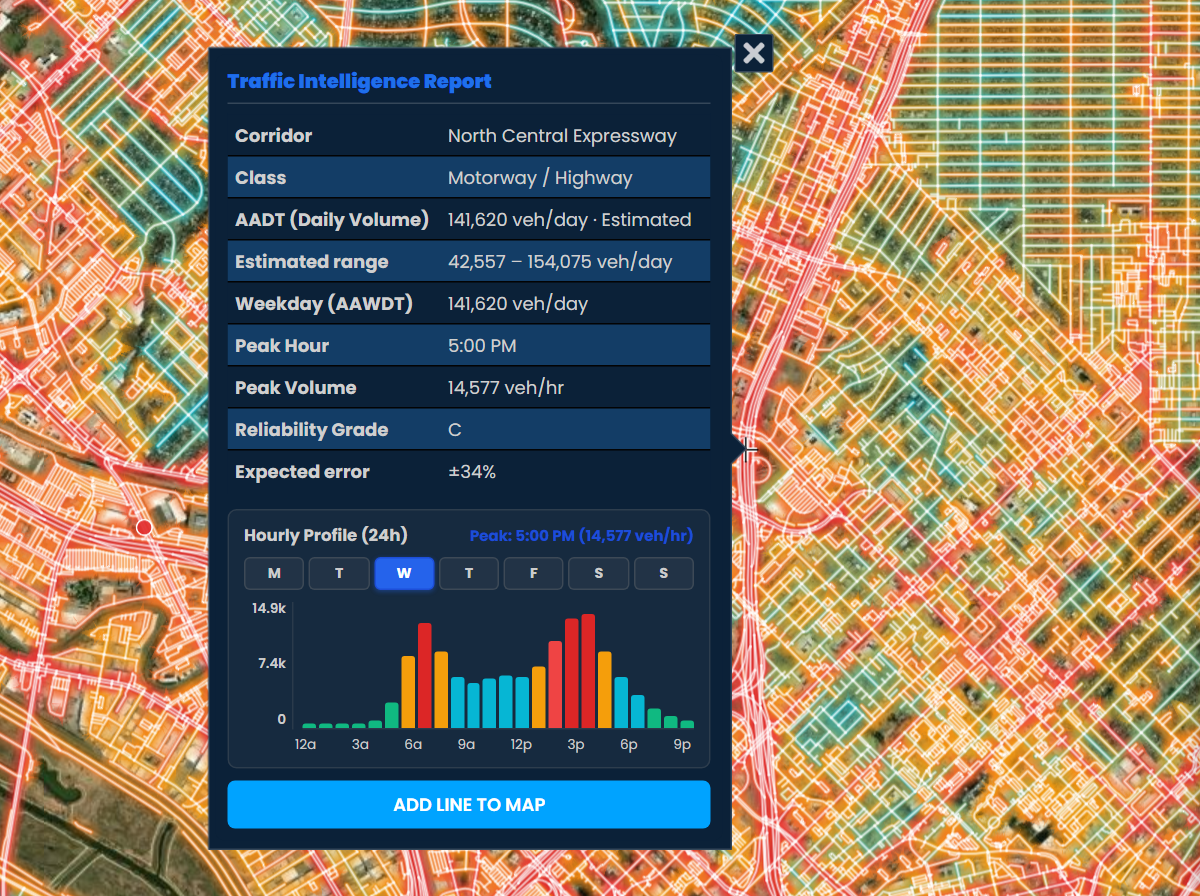
Task: Click the Reliability Grade value 'C'
Action: click(455, 430)
